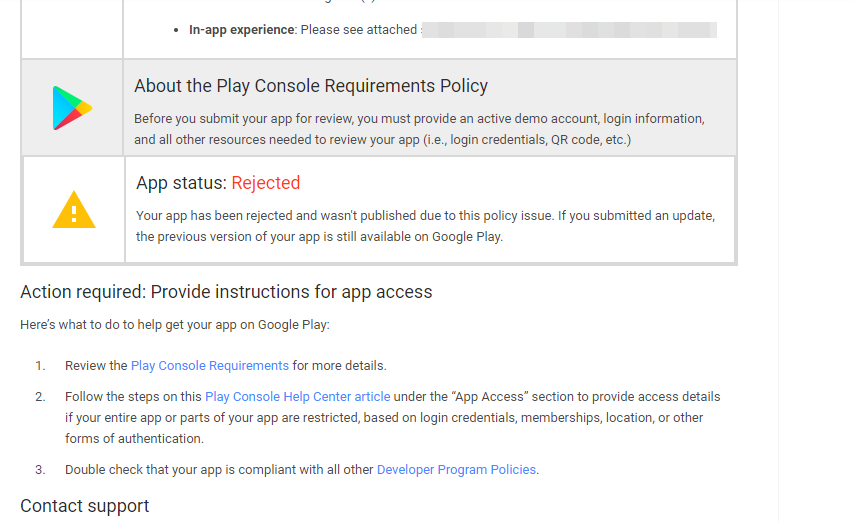Open the Play Console Requirements link
The height and width of the screenshot is (522, 855).
209,365
